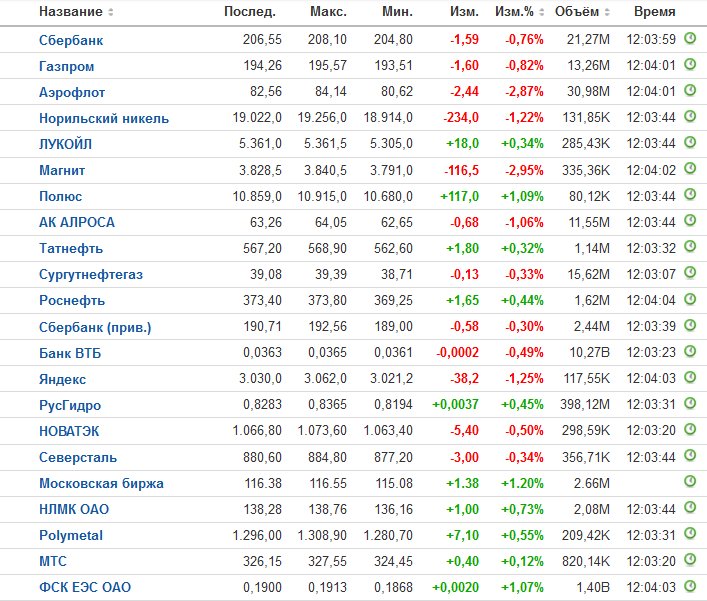Click the Макс. column header

[x=328, y=12]
